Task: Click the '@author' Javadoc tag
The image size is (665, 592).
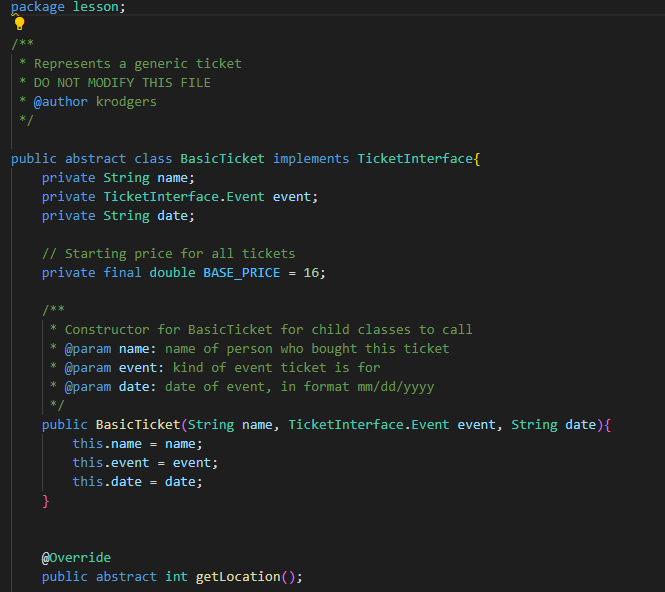Action: point(61,102)
